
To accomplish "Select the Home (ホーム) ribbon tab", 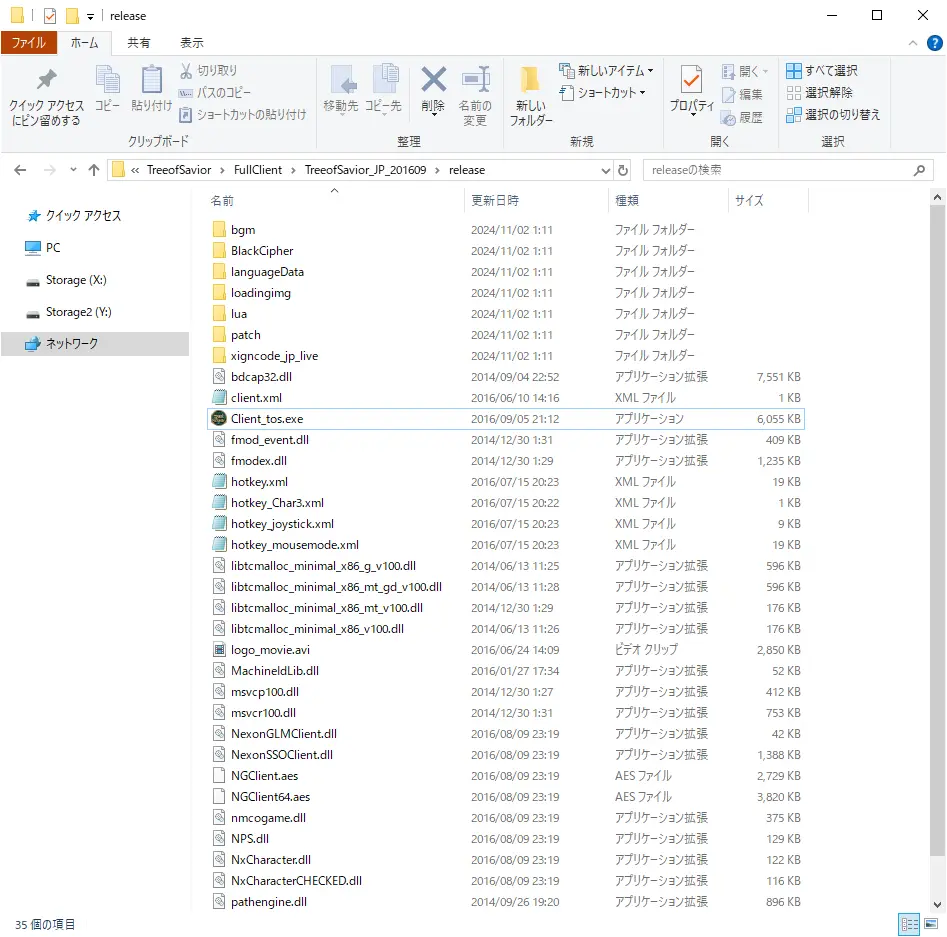I will point(84,43).
